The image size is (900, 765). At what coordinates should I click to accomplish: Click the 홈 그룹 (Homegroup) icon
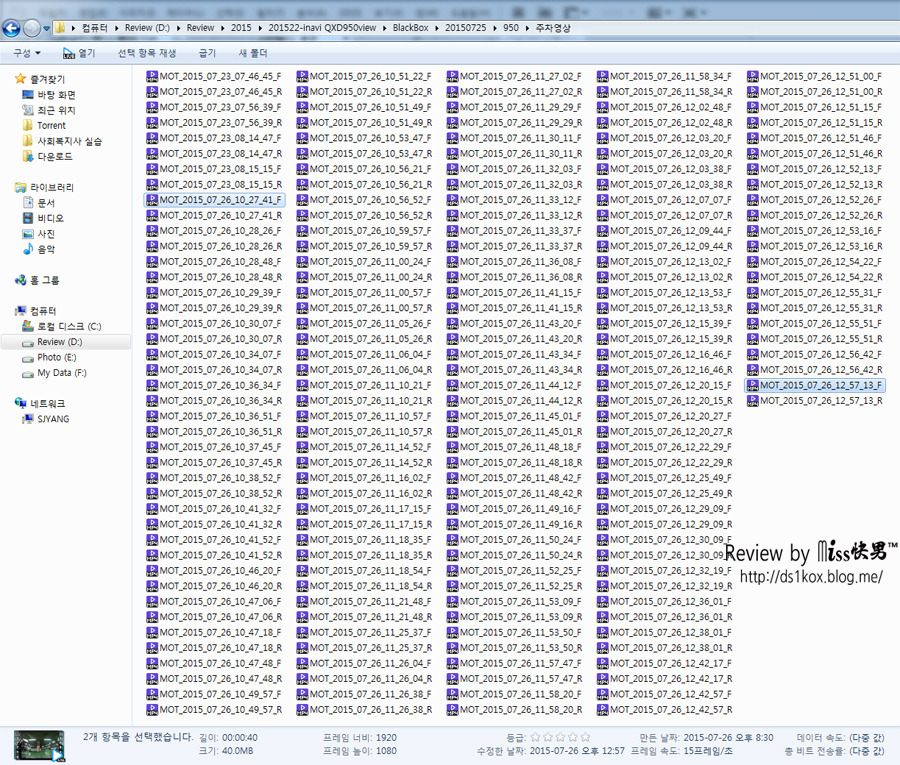(x=21, y=280)
